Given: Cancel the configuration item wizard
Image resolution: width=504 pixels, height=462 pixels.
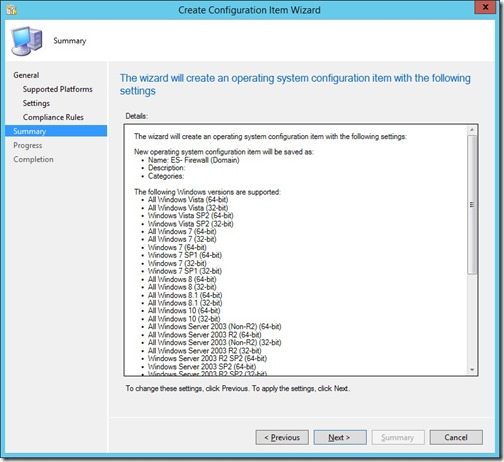Looking at the screenshot, I should (456, 437).
